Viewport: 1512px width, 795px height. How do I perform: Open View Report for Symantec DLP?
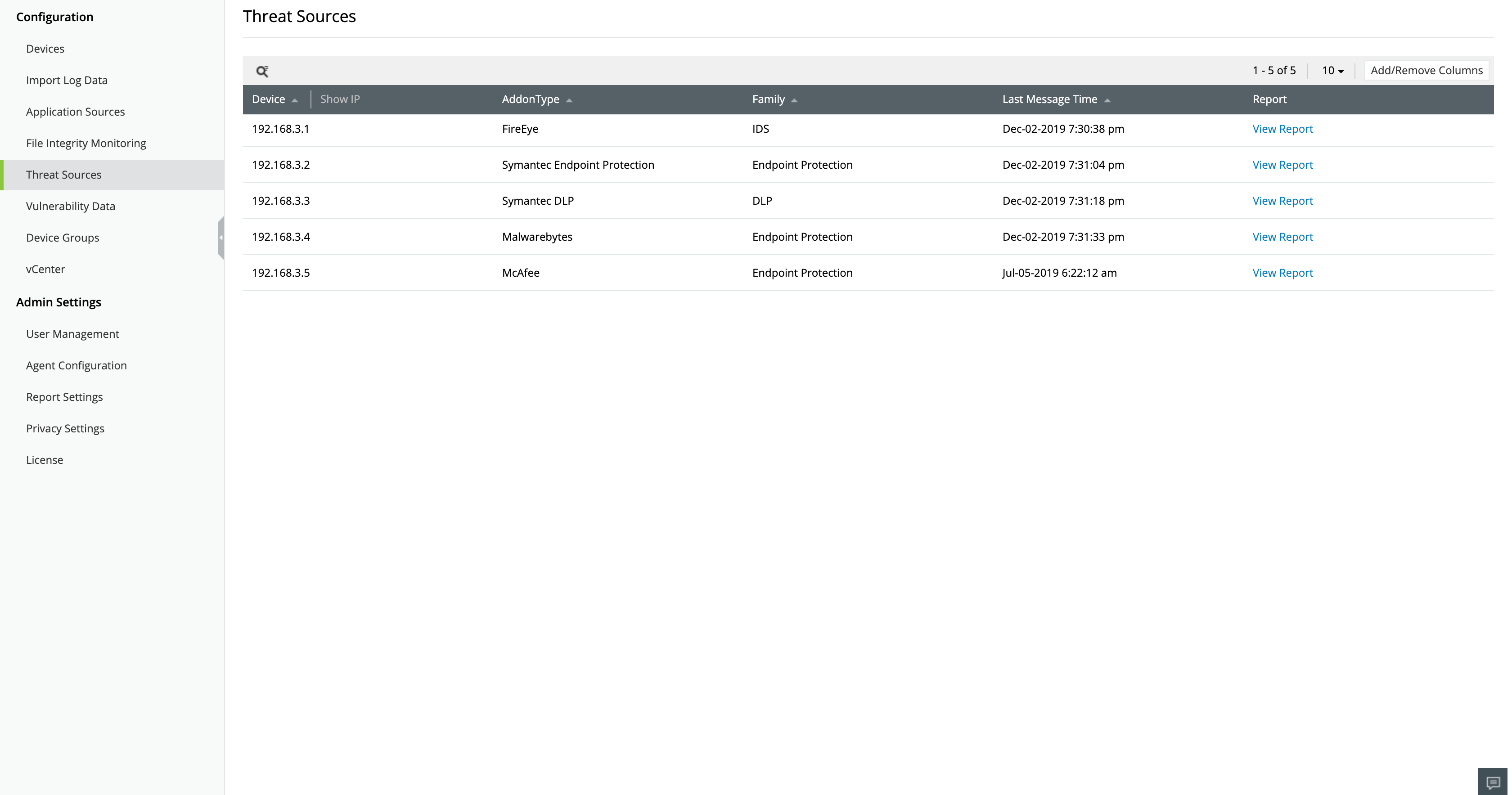coord(1282,201)
